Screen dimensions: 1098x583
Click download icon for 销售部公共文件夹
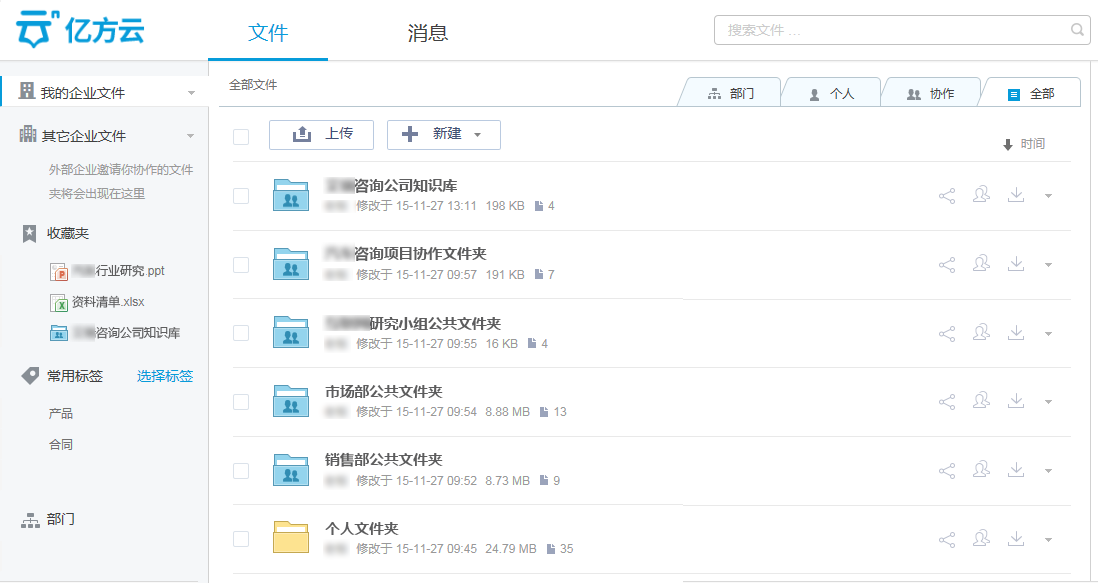click(x=1016, y=470)
